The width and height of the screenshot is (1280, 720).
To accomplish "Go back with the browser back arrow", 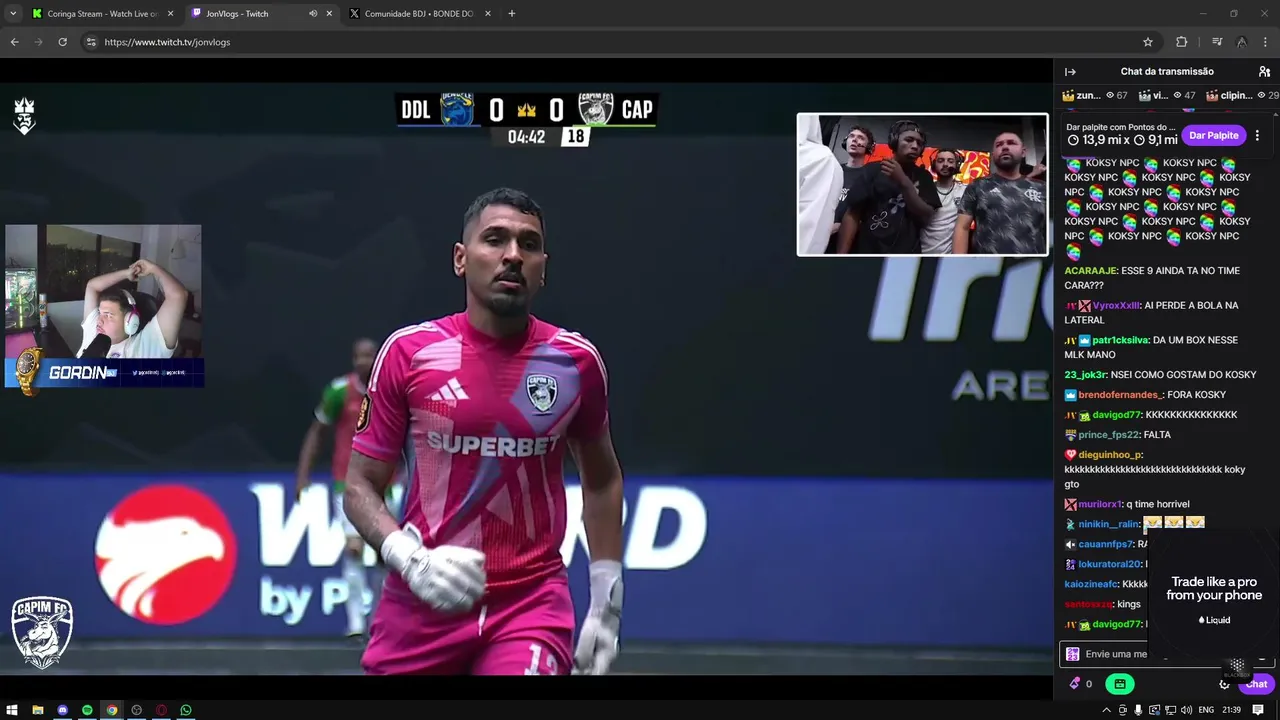I will pyautogui.click(x=15, y=42).
